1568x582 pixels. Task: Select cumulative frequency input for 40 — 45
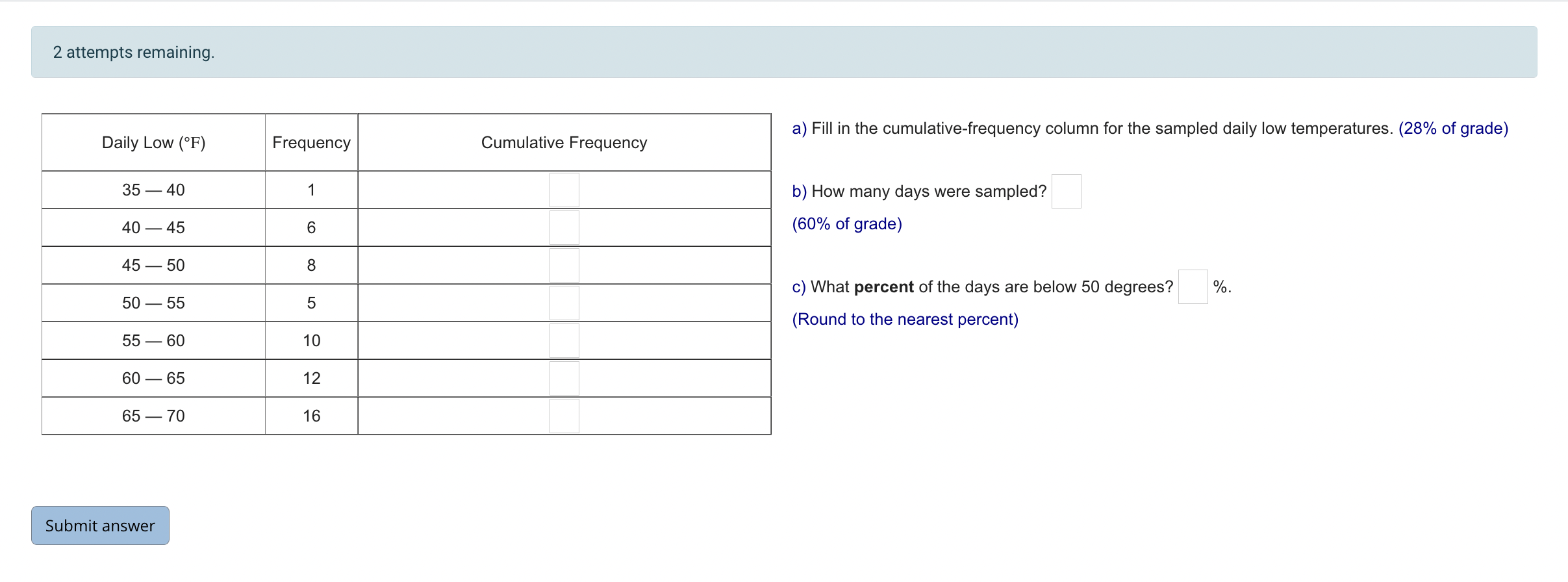pyautogui.click(x=564, y=227)
